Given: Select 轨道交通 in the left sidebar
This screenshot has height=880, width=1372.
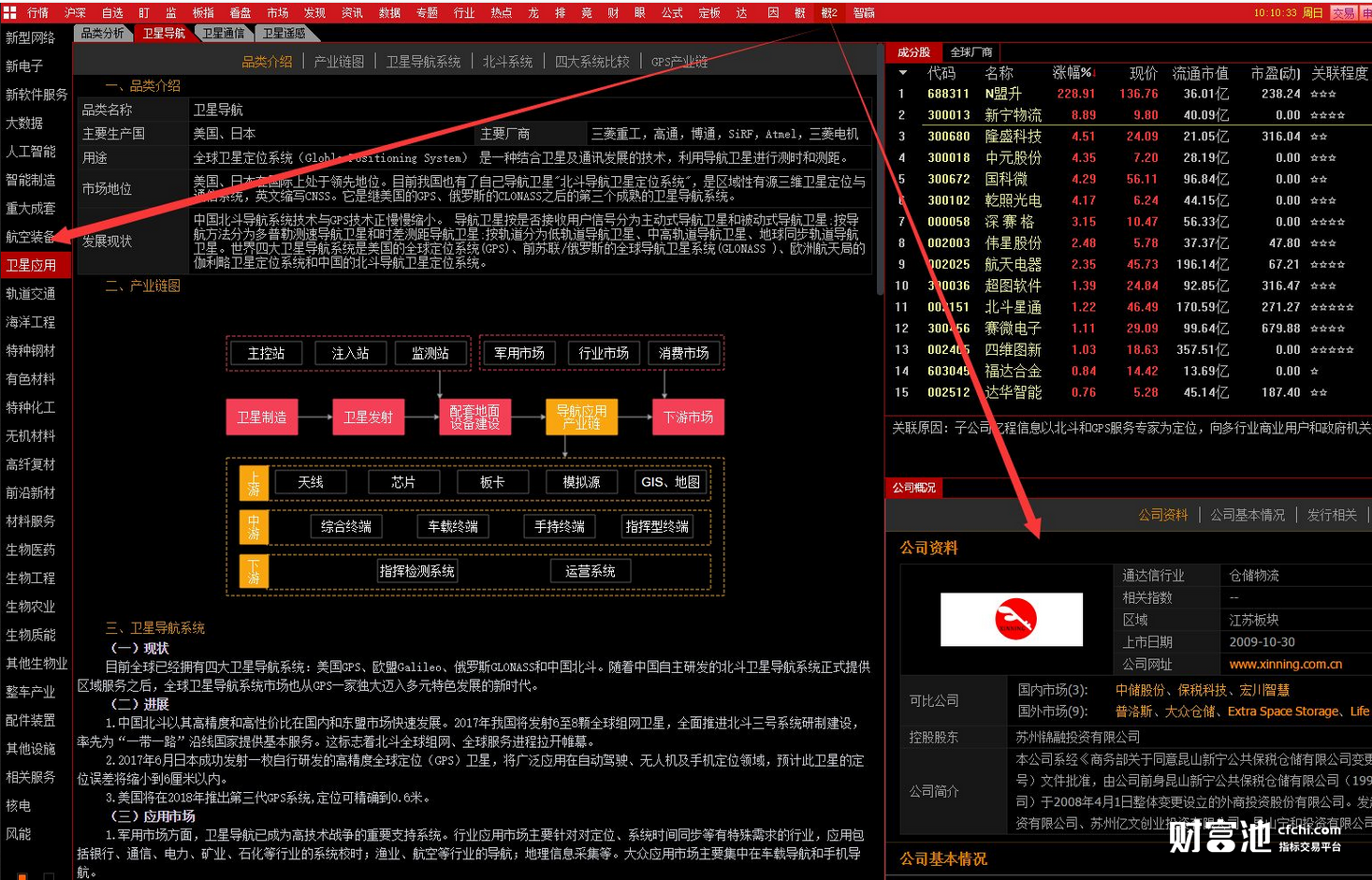Looking at the screenshot, I should coord(31,294).
